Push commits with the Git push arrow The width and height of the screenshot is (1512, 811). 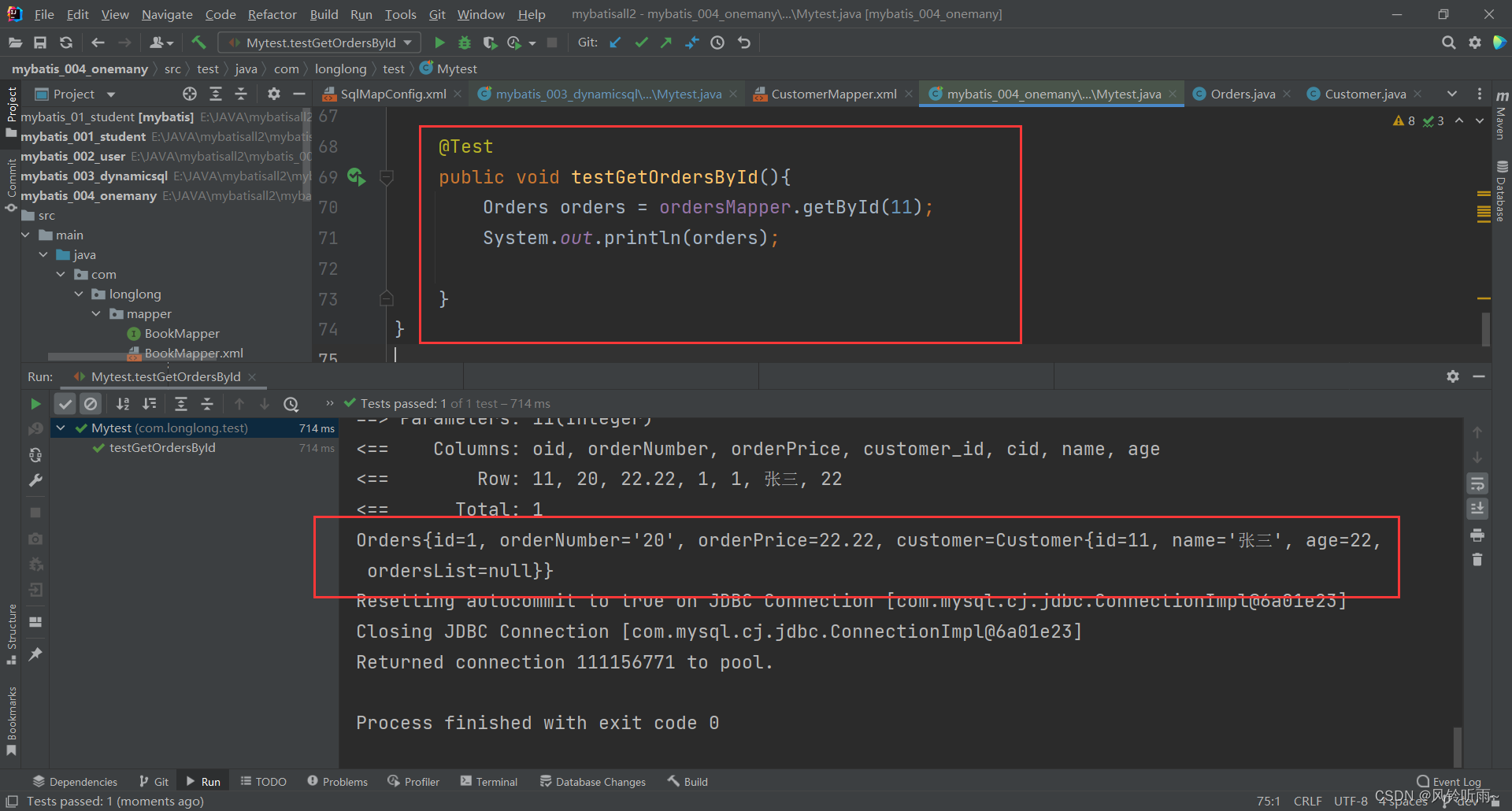[x=666, y=43]
